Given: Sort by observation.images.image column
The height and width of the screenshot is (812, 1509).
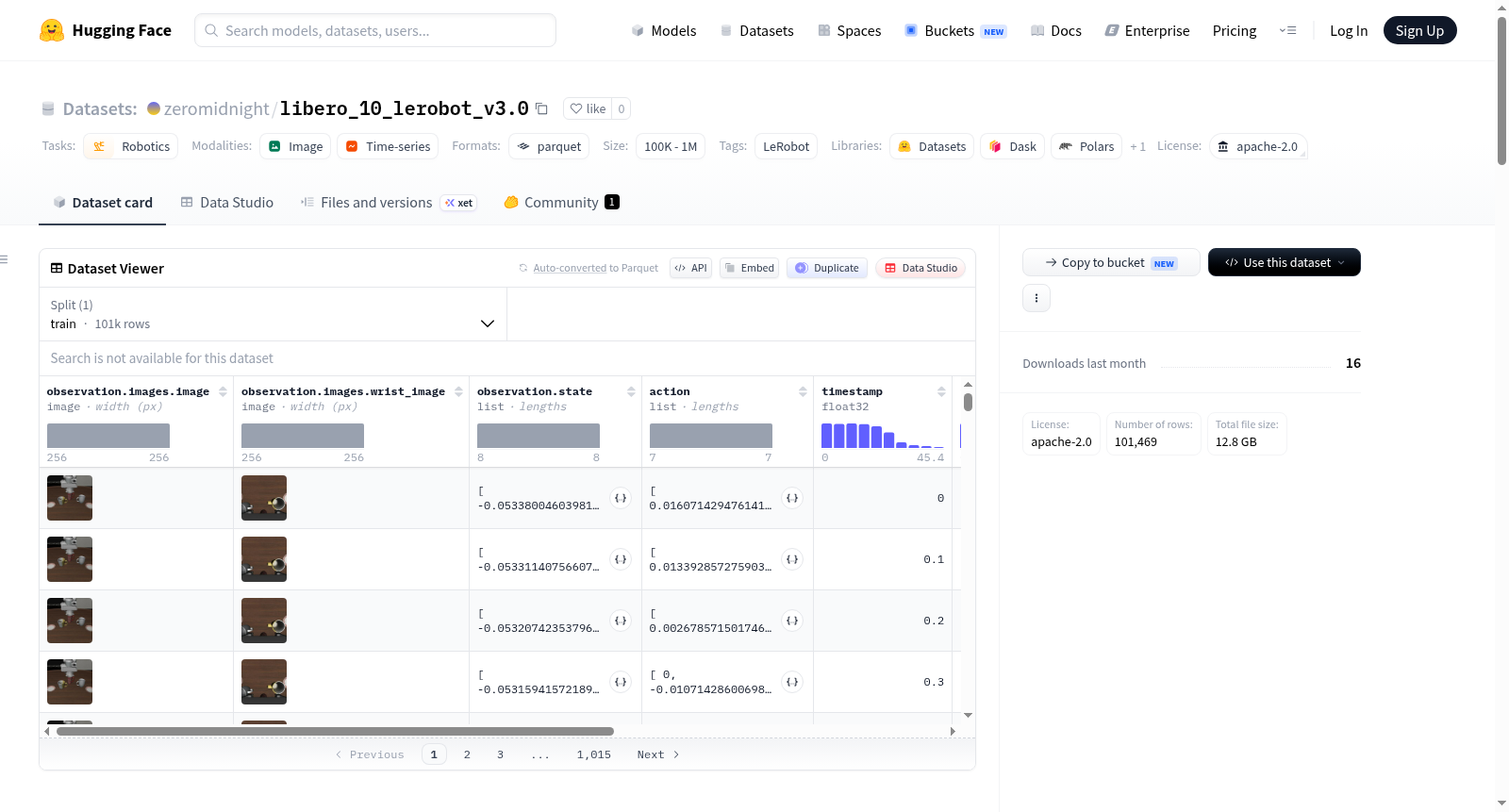Looking at the screenshot, I should point(223,391).
